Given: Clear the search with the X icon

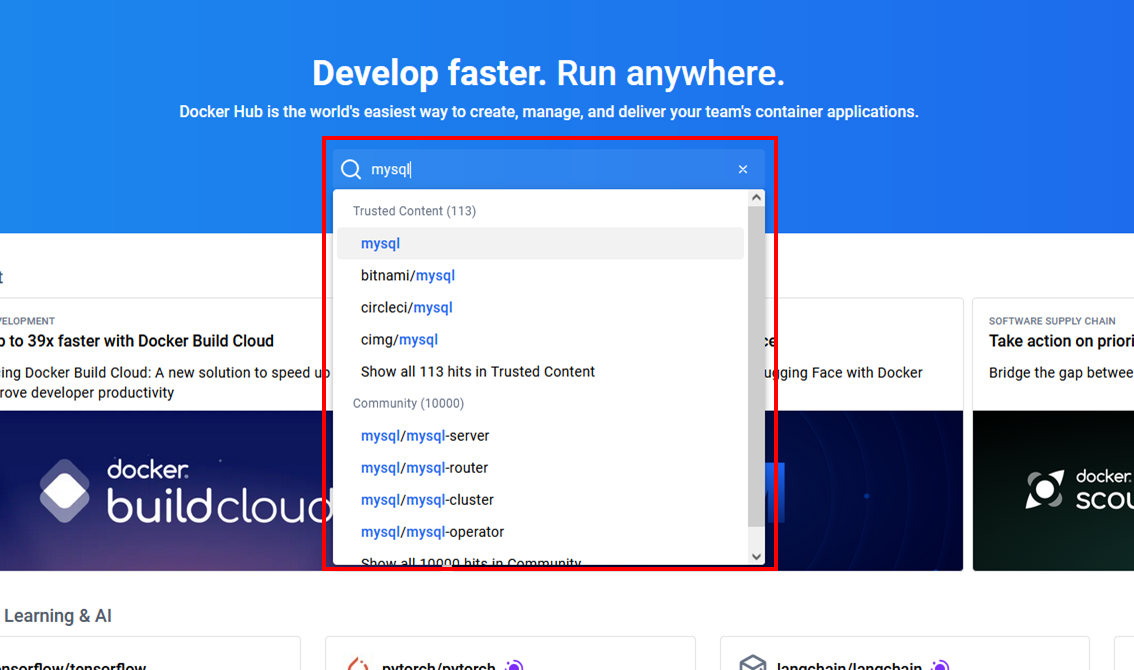Looking at the screenshot, I should (743, 169).
